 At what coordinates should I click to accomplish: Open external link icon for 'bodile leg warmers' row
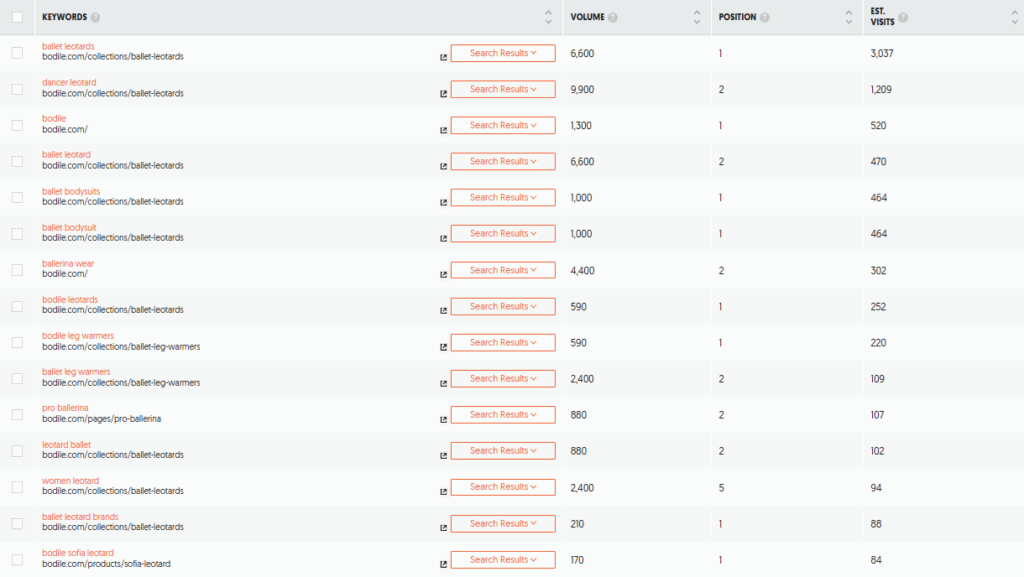[x=443, y=347]
